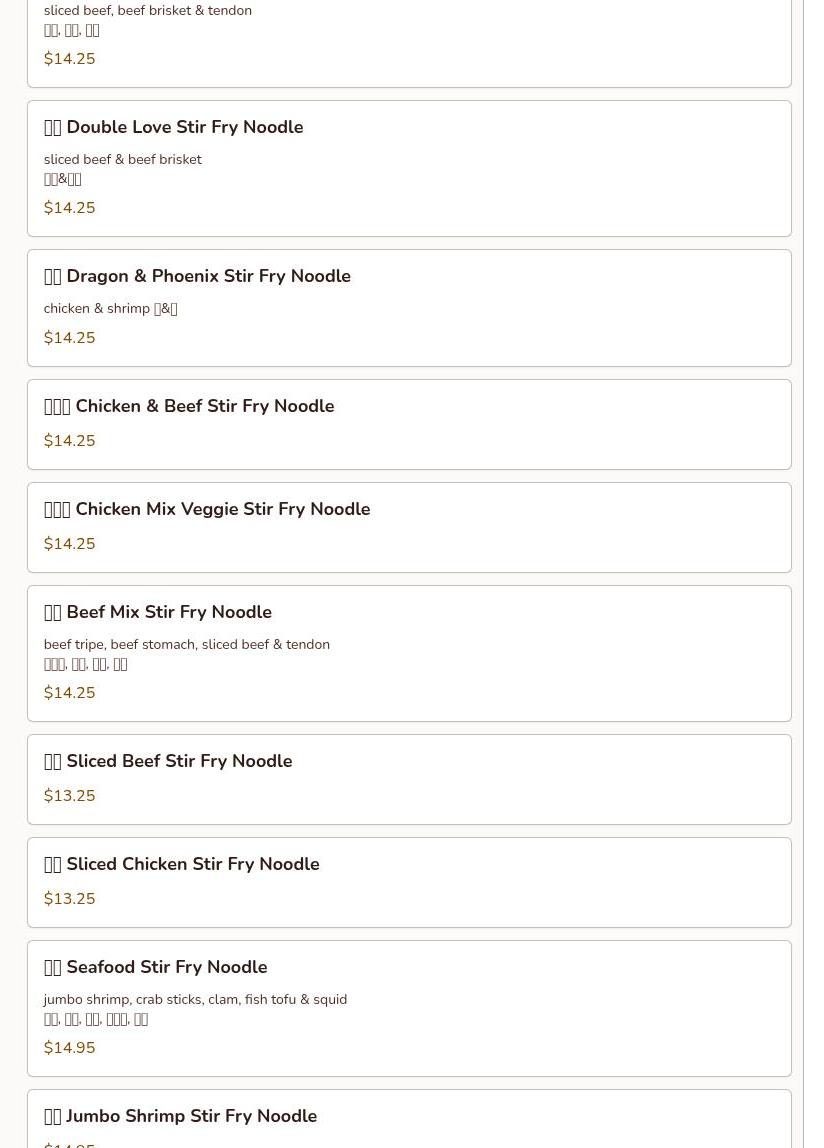Select Jumbo Shrimp Stir Fry Noodle
824x1148 pixels.
(x=181, y=1116)
